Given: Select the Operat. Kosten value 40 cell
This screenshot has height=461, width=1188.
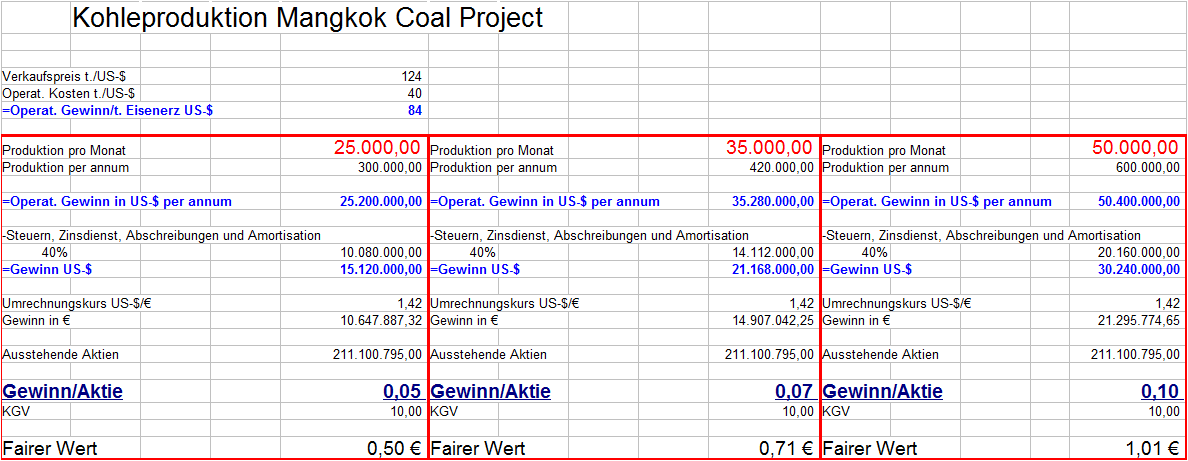Looking at the screenshot, I should click(414, 93).
